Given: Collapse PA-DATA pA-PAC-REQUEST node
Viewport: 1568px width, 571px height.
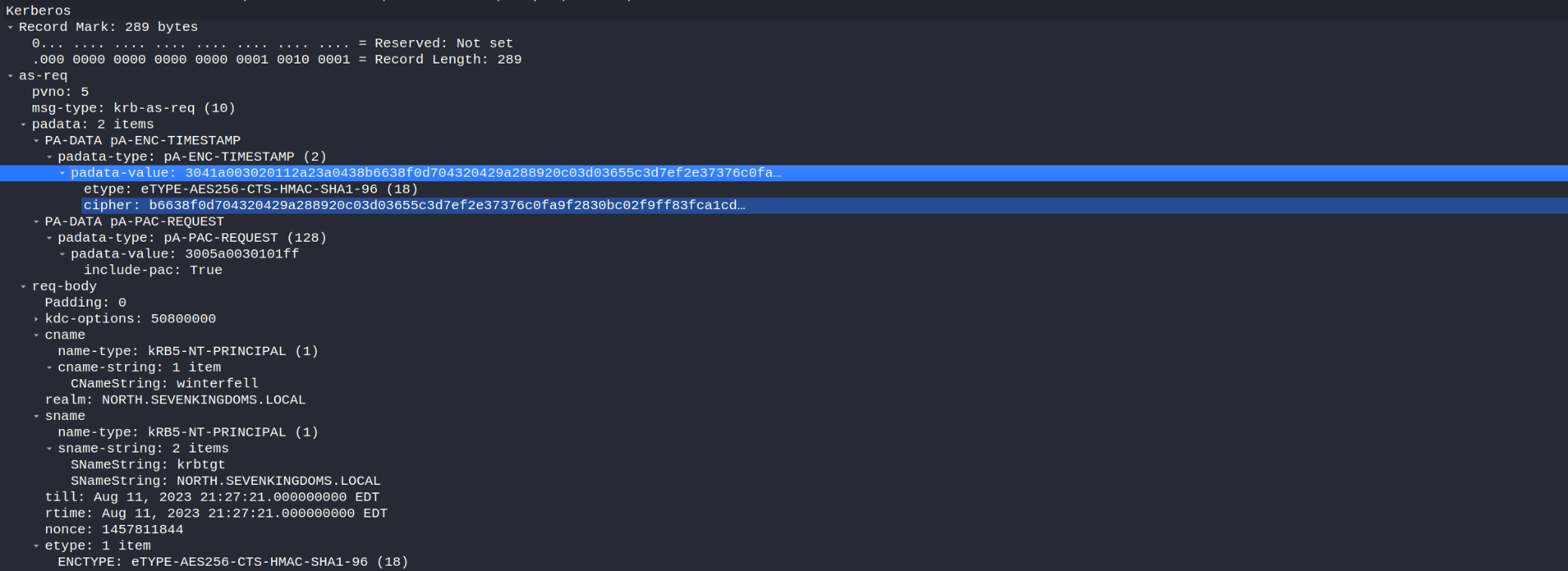Looking at the screenshot, I should tap(36, 222).
